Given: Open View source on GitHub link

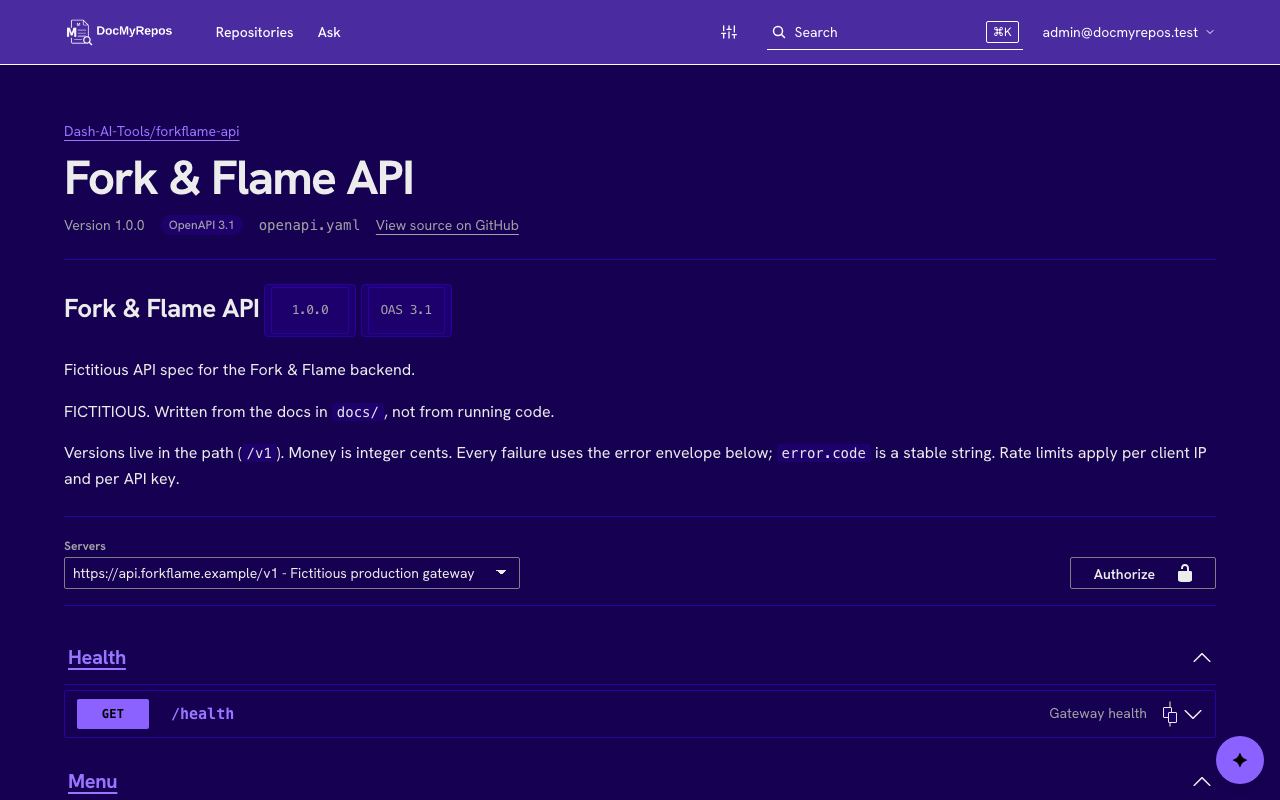Looking at the screenshot, I should click(447, 225).
